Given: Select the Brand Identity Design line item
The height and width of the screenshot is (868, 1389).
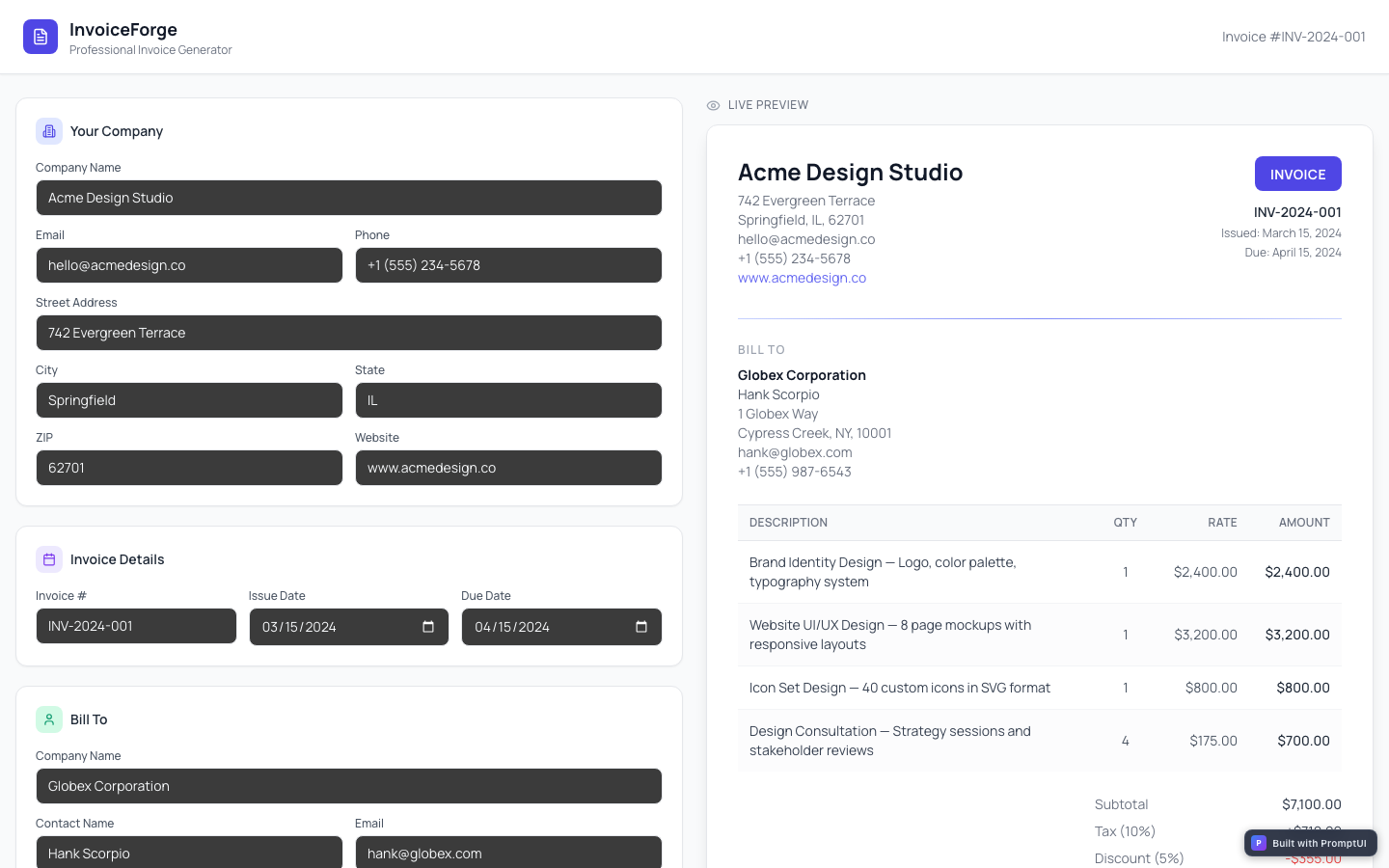Looking at the screenshot, I should 1040,572.
